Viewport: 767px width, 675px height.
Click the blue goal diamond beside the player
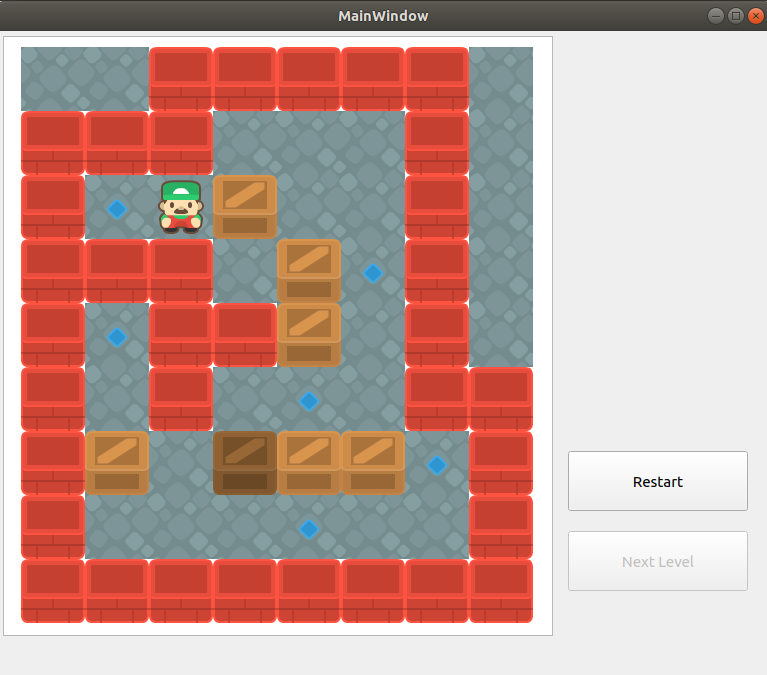coord(116,209)
